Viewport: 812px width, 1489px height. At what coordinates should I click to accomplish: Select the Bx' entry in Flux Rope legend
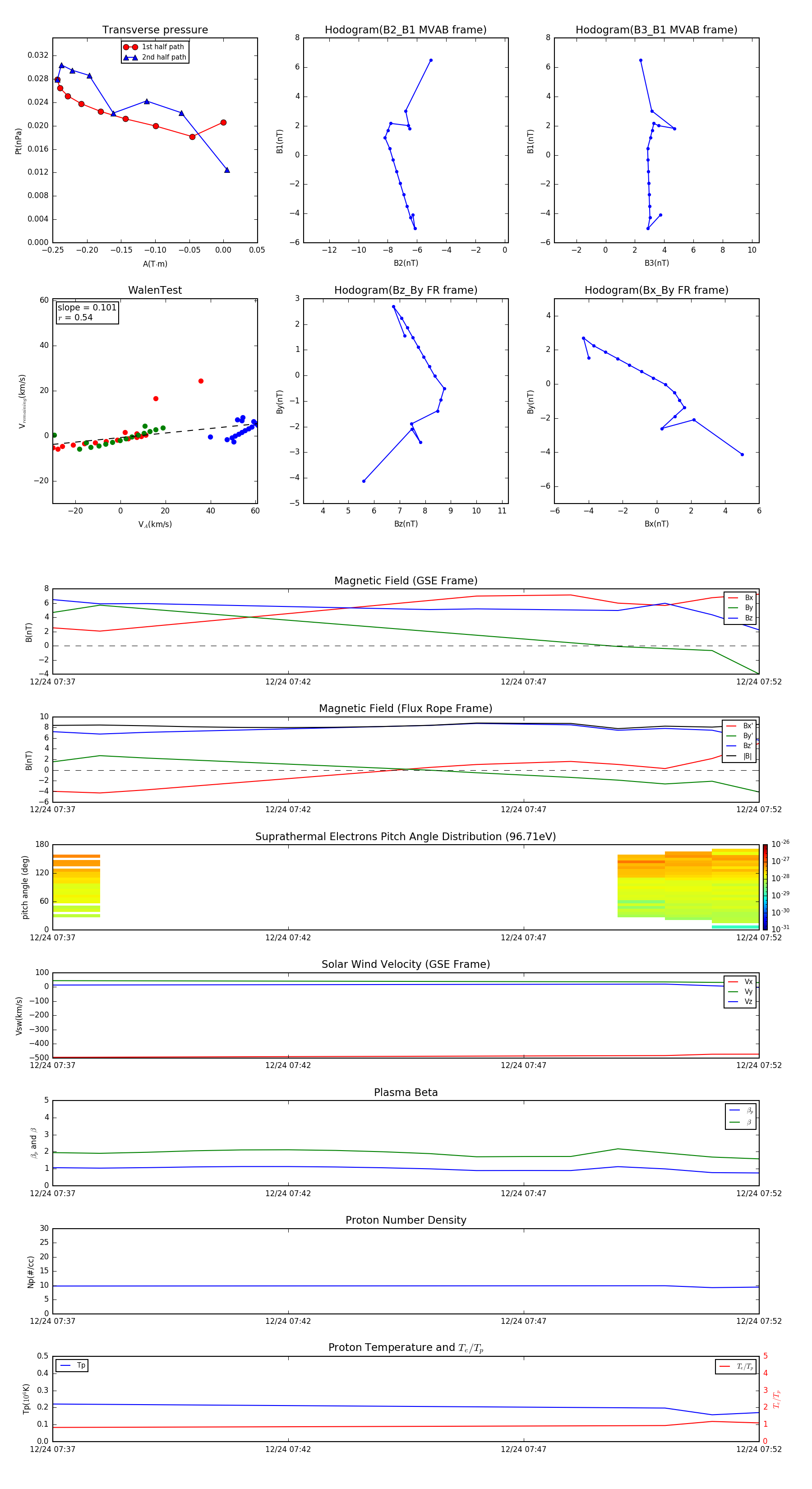point(740,726)
